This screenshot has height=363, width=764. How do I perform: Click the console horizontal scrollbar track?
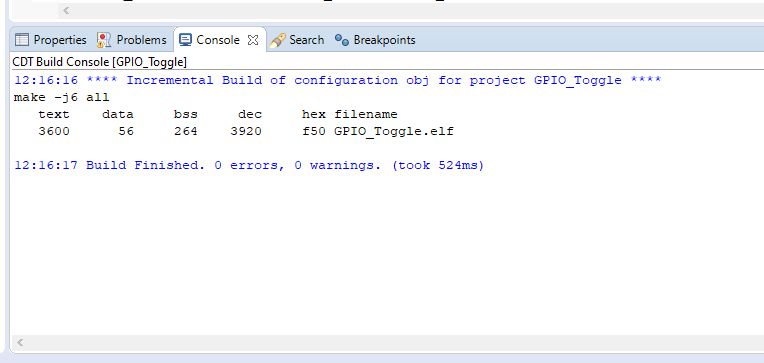(395, 343)
